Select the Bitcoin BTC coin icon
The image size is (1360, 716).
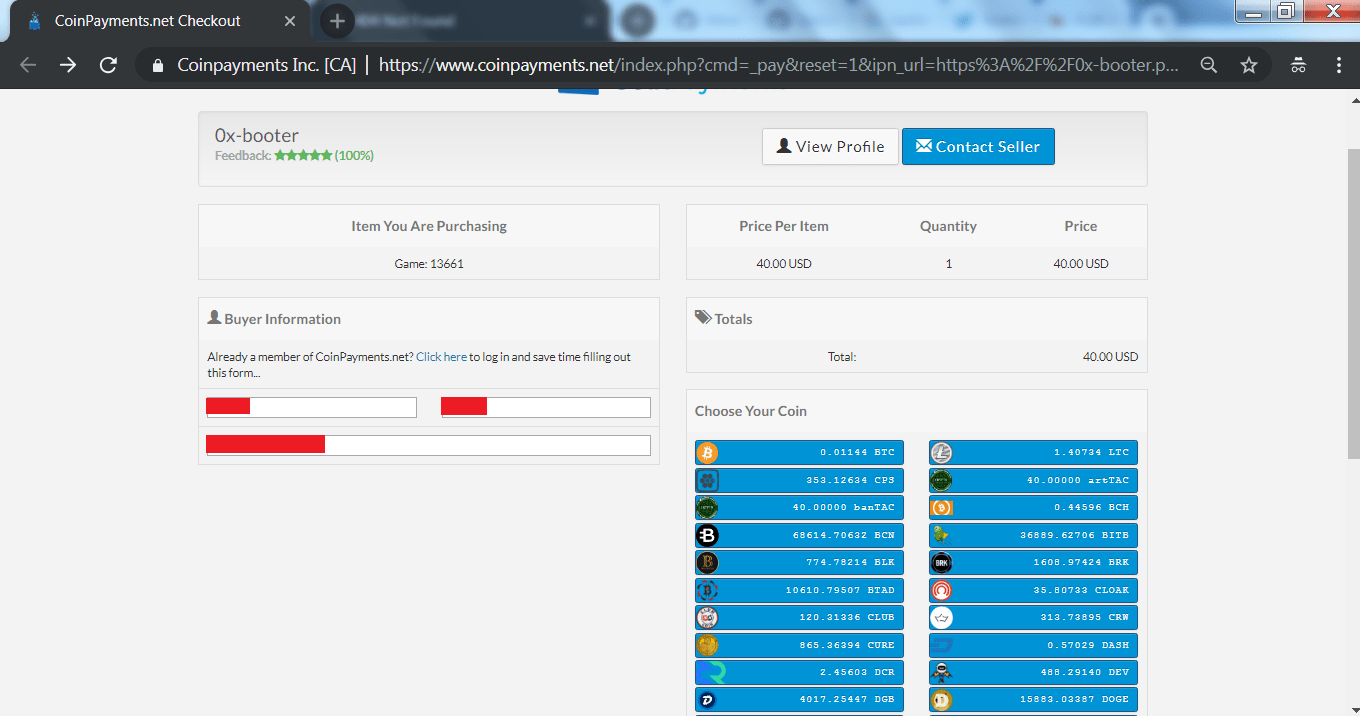tap(707, 453)
